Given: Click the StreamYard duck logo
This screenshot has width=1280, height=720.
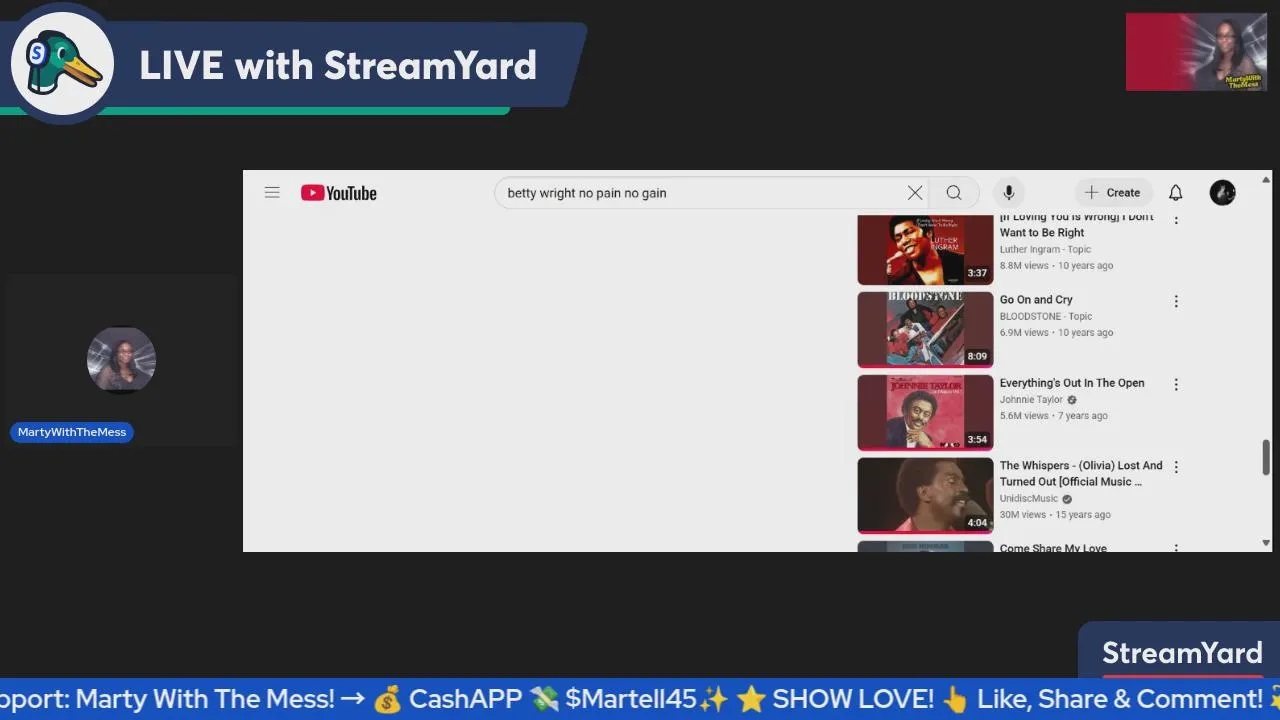Looking at the screenshot, I should point(62,64).
